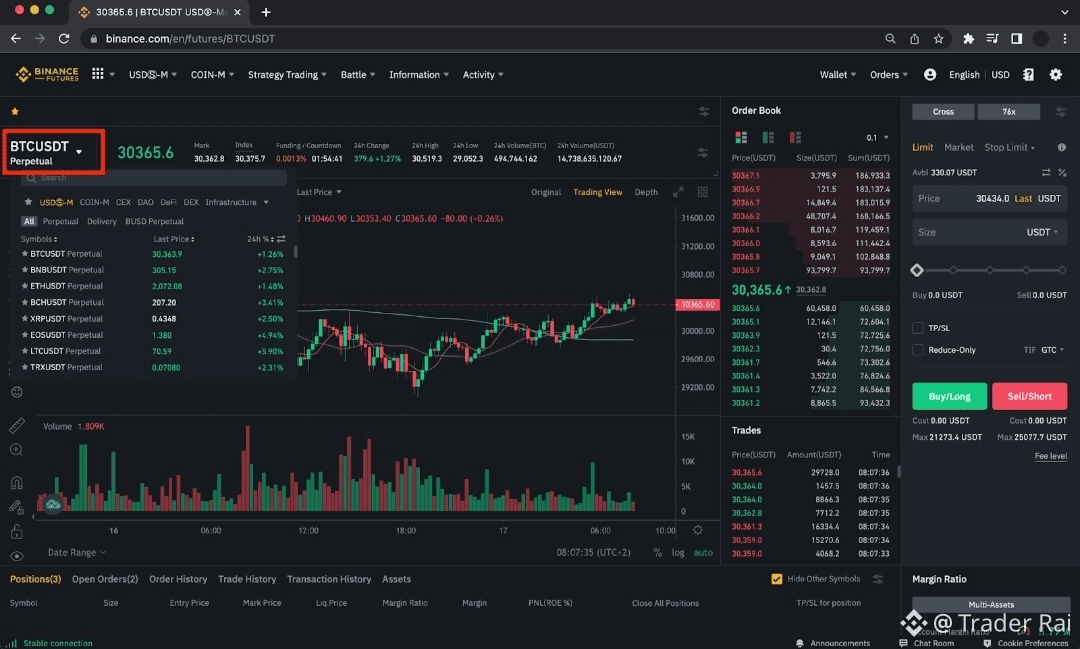Viewport: 1080px width, 649px height.
Task: Click ticker bar preferences slider icon
Action: (703, 152)
